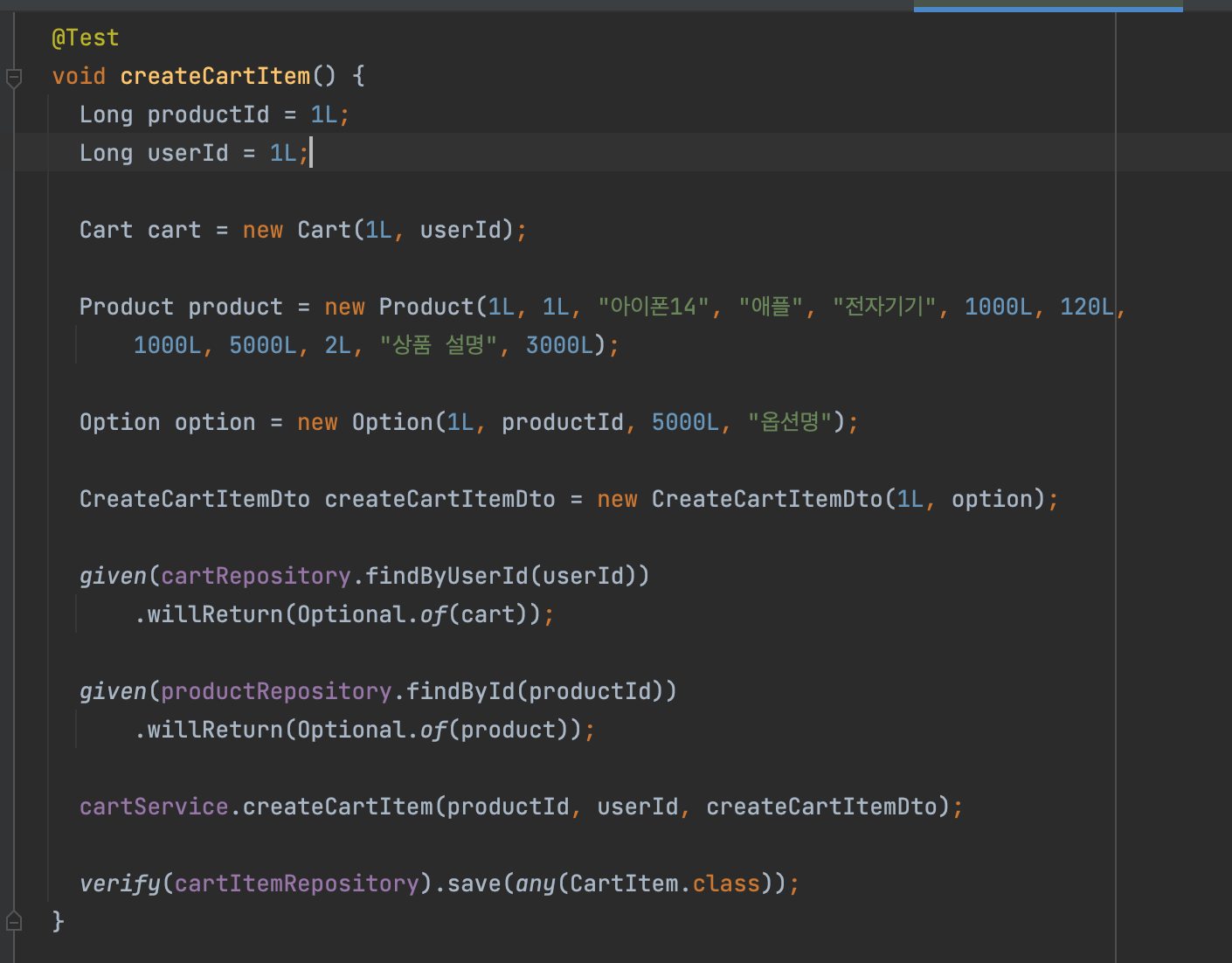Click the verify method call
Viewport: 1232px width, 963px height.
pyautogui.click(x=120, y=883)
